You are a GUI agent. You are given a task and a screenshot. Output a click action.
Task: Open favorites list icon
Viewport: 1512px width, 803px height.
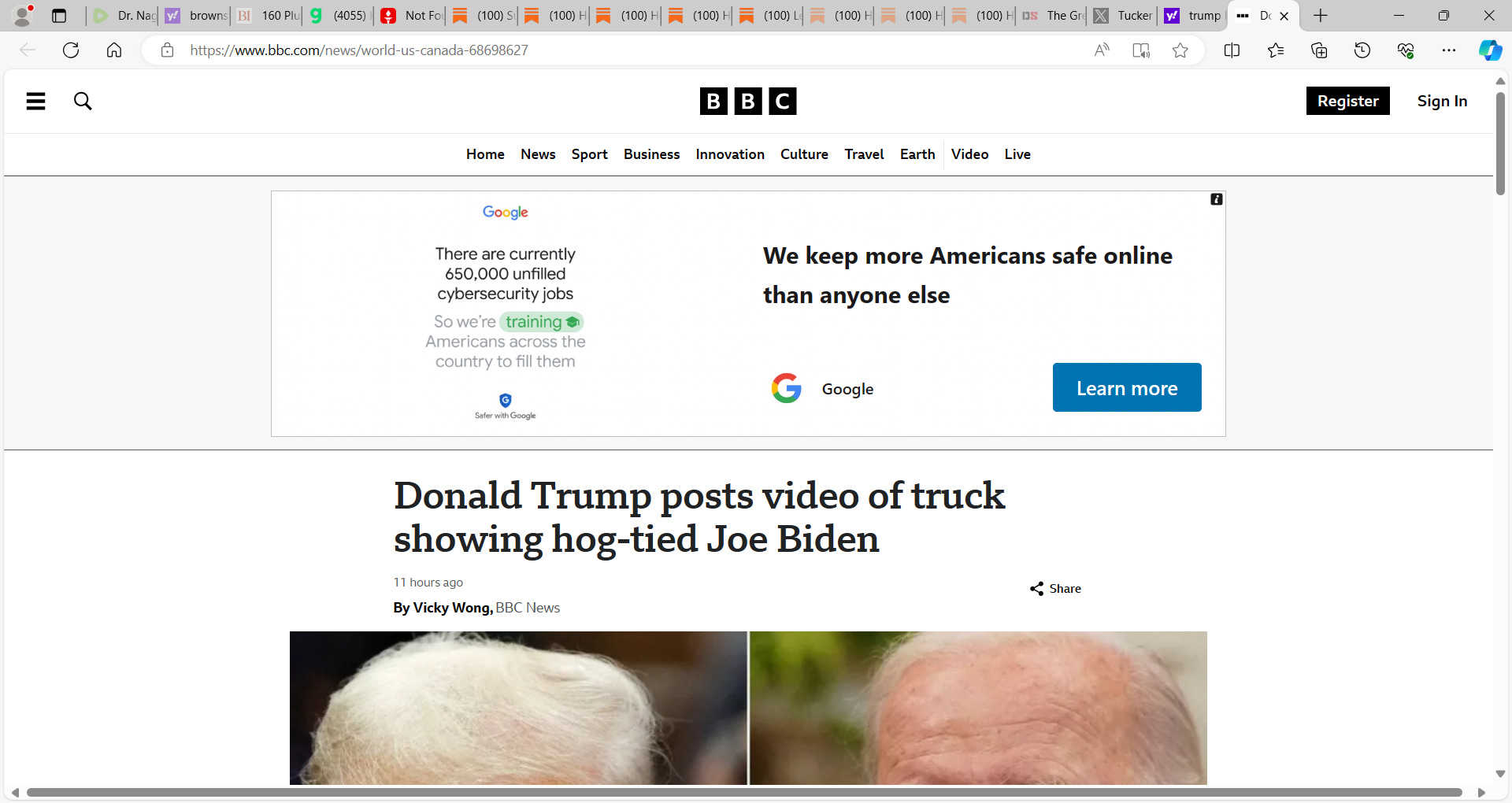point(1276,50)
